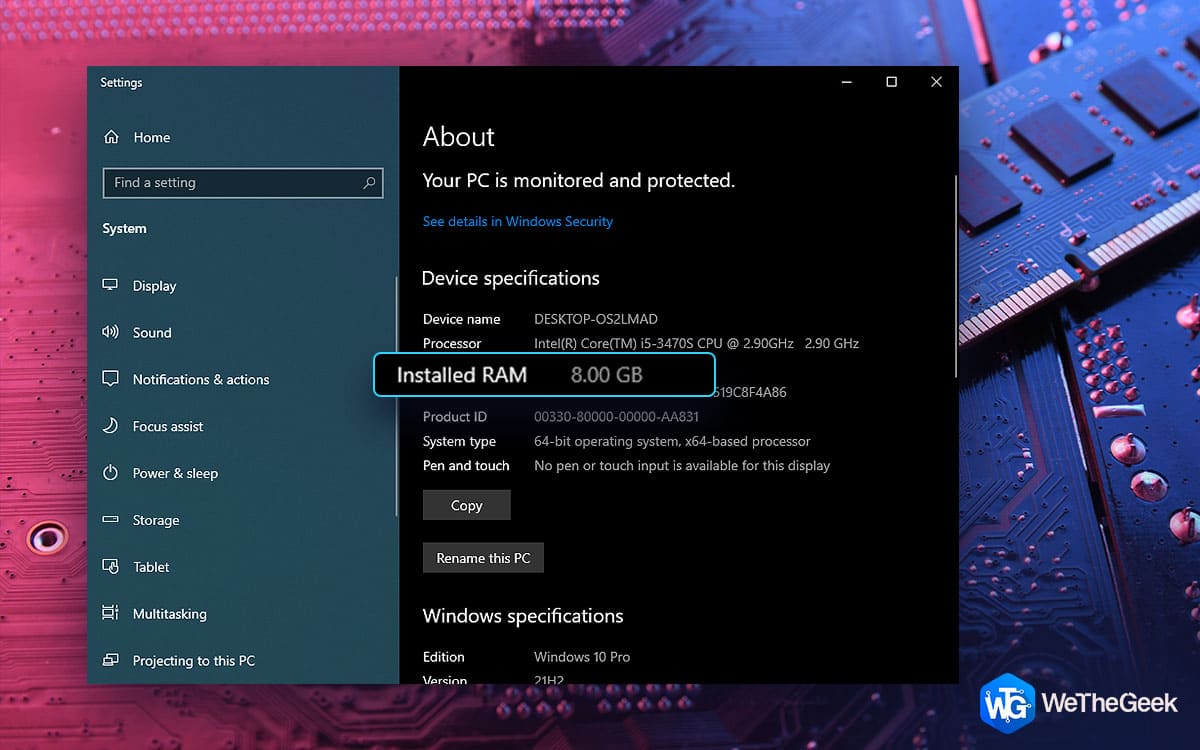Select the Storage drive icon
This screenshot has height=750, width=1200.
click(111, 520)
